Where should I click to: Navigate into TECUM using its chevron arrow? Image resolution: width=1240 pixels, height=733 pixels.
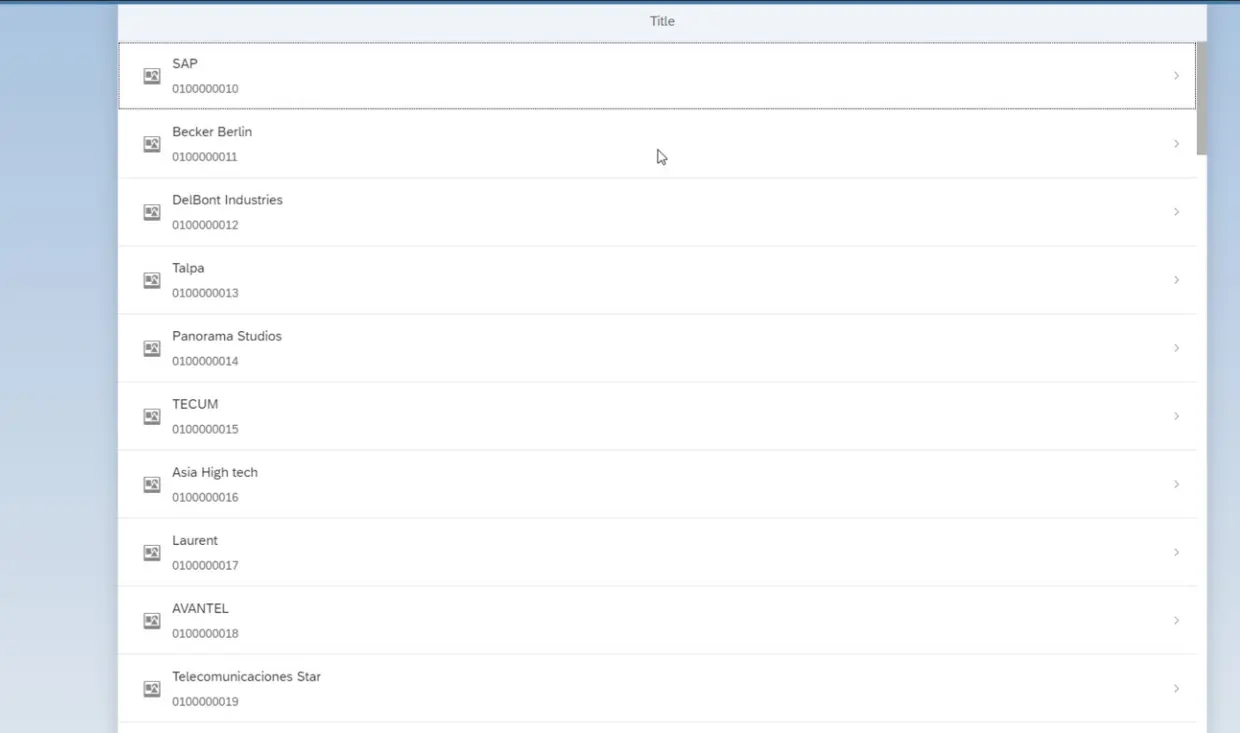point(1176,416)
